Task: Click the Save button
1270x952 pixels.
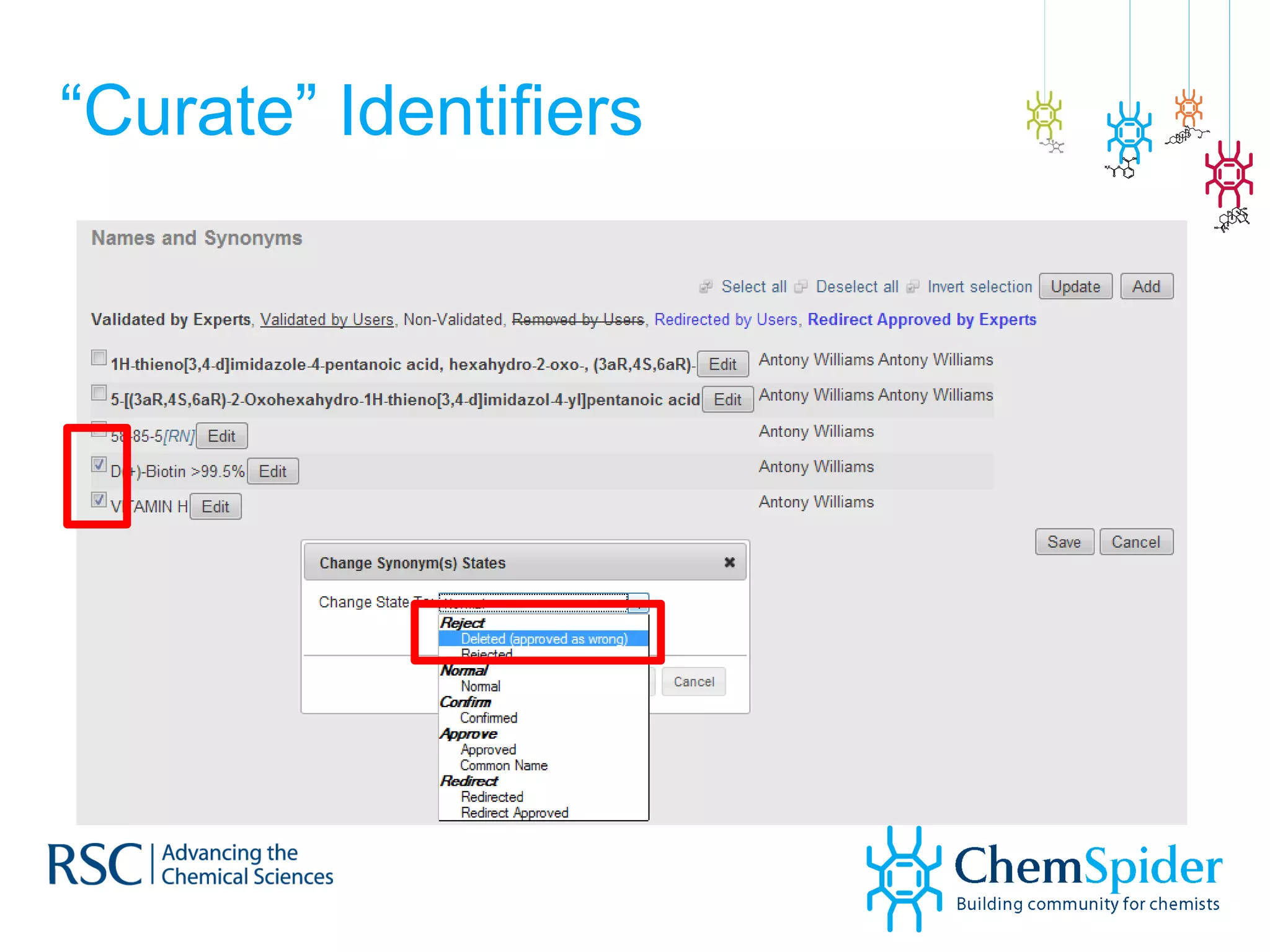Action: pos(1064,542)
